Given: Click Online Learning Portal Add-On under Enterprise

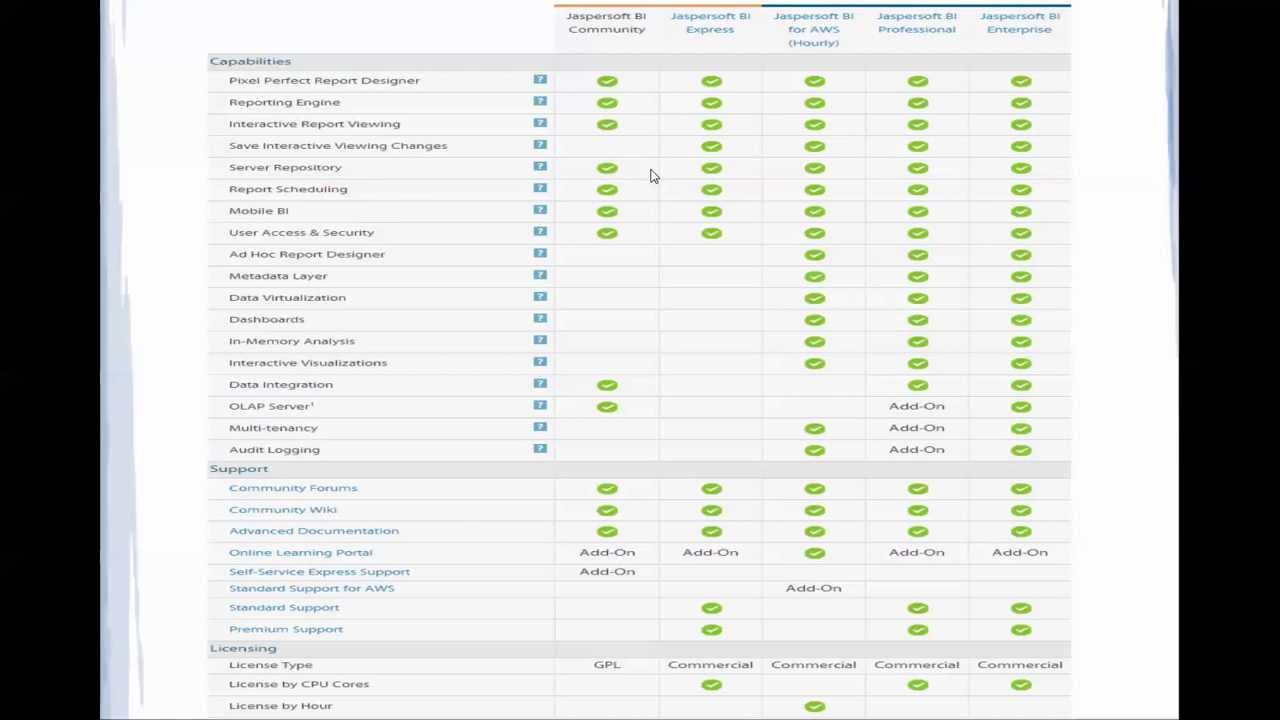Looking at the screenshot, I should [1020, 552].
